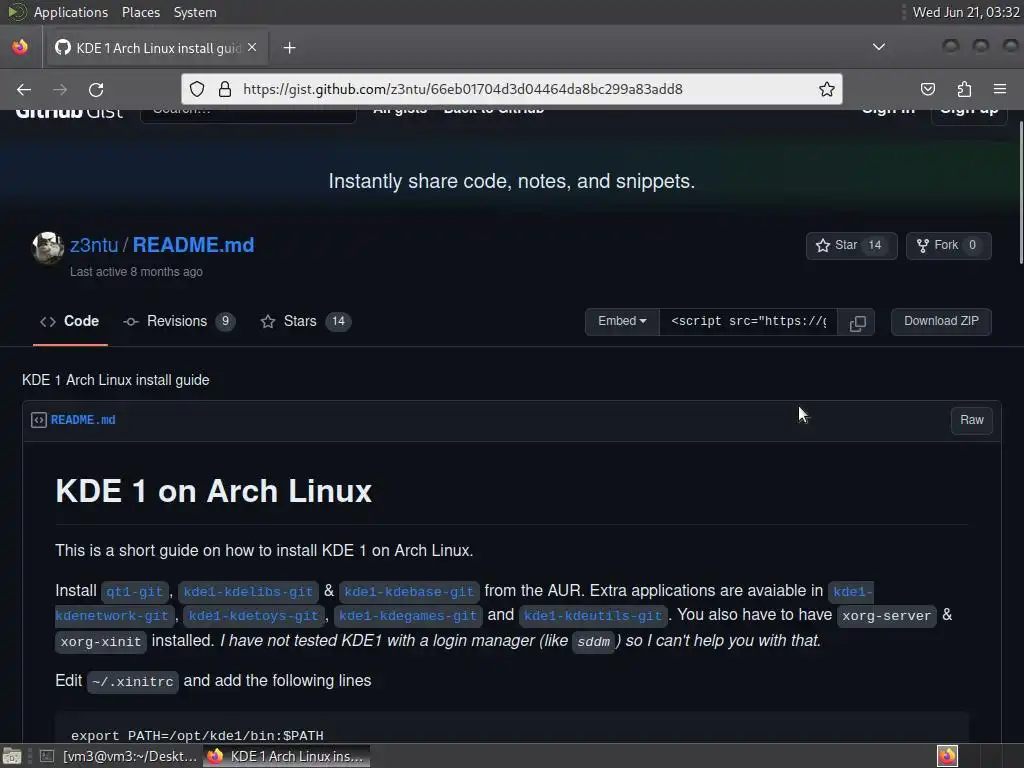Expand the Embed dropdown

point(622,321)
